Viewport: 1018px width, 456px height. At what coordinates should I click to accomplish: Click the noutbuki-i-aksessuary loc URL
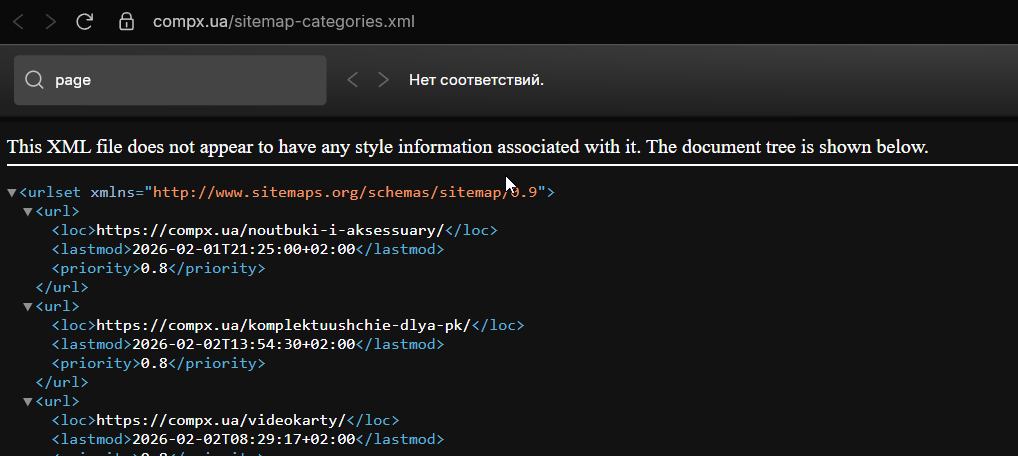tap(269, 231)
